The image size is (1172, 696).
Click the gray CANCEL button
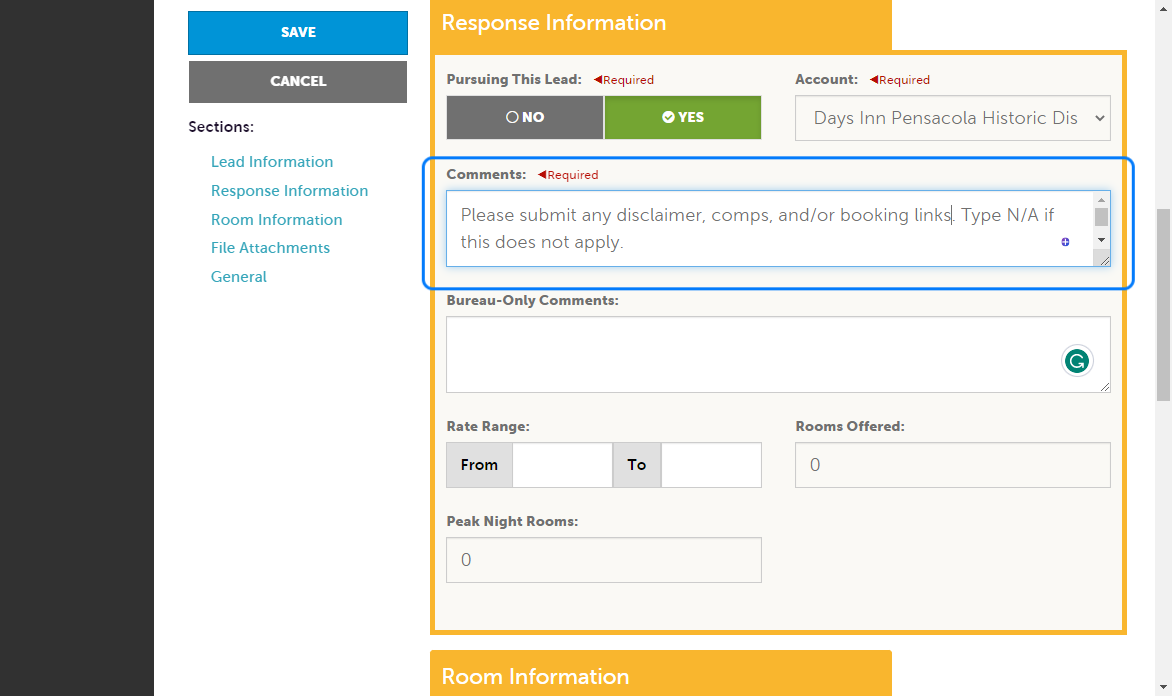point(298,81)
